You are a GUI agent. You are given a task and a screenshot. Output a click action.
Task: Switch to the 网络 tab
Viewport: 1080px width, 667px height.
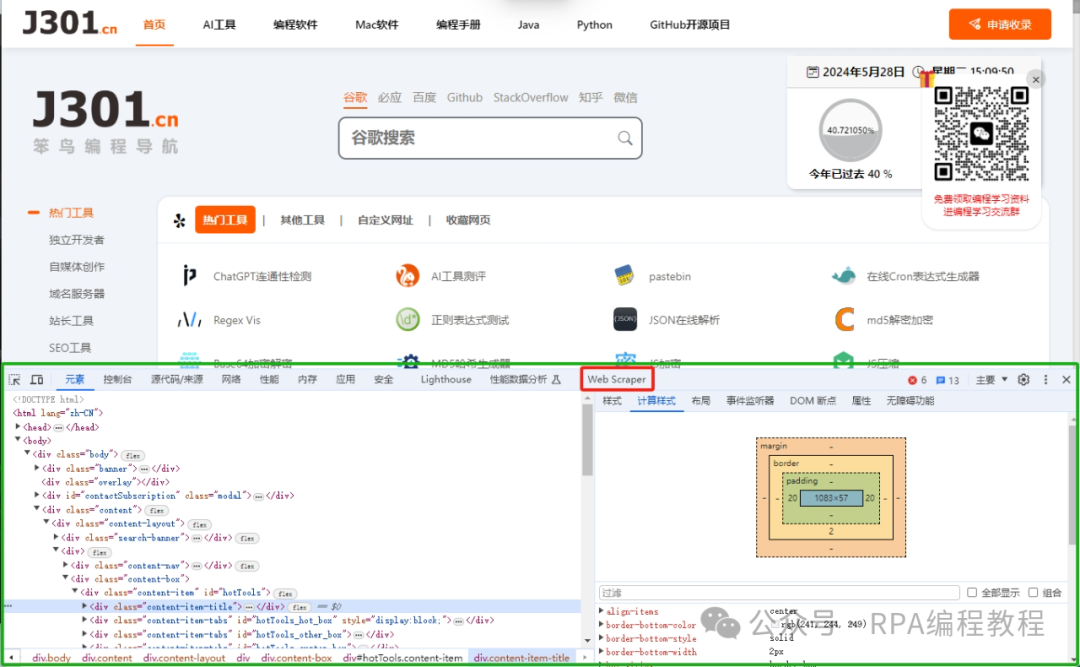click(x=231, y=380)
